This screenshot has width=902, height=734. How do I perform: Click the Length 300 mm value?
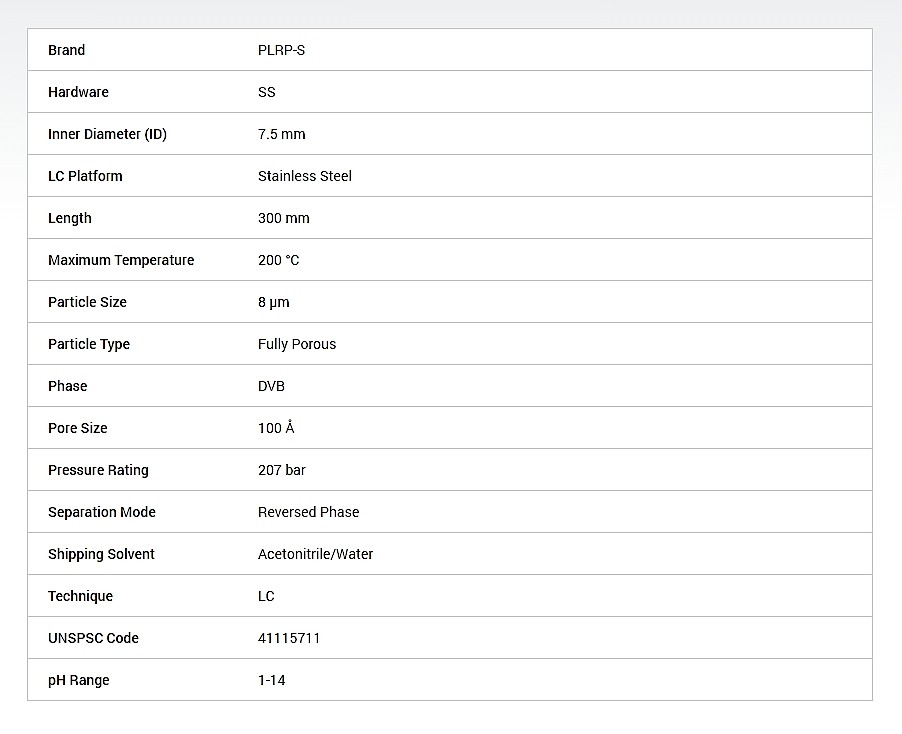point(284,218)
